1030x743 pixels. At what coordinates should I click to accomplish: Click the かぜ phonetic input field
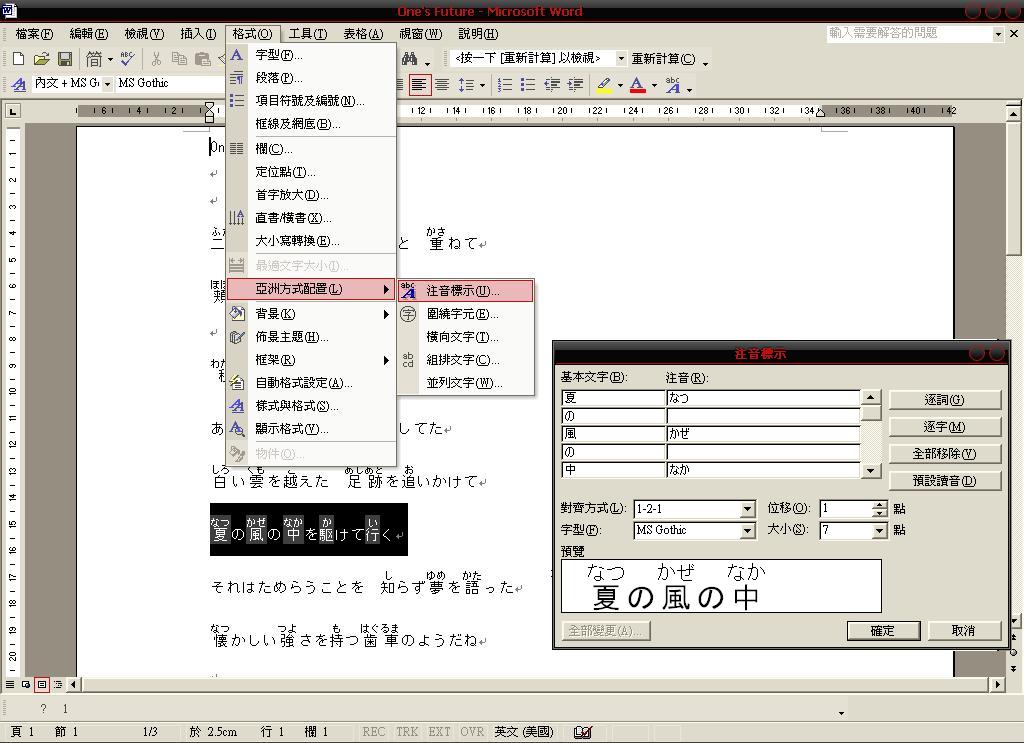763,434
